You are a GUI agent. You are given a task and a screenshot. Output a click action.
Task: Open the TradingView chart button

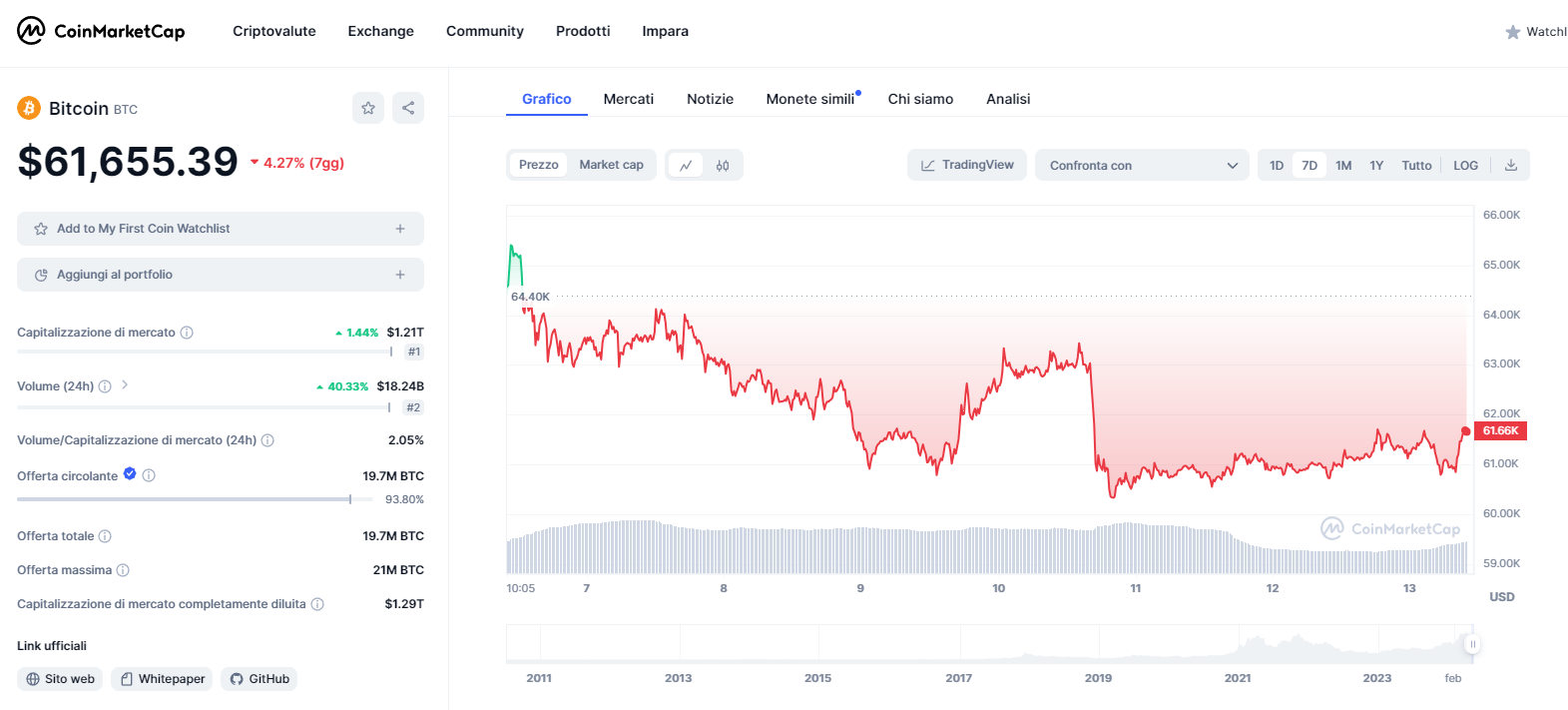tap(966, 165)
